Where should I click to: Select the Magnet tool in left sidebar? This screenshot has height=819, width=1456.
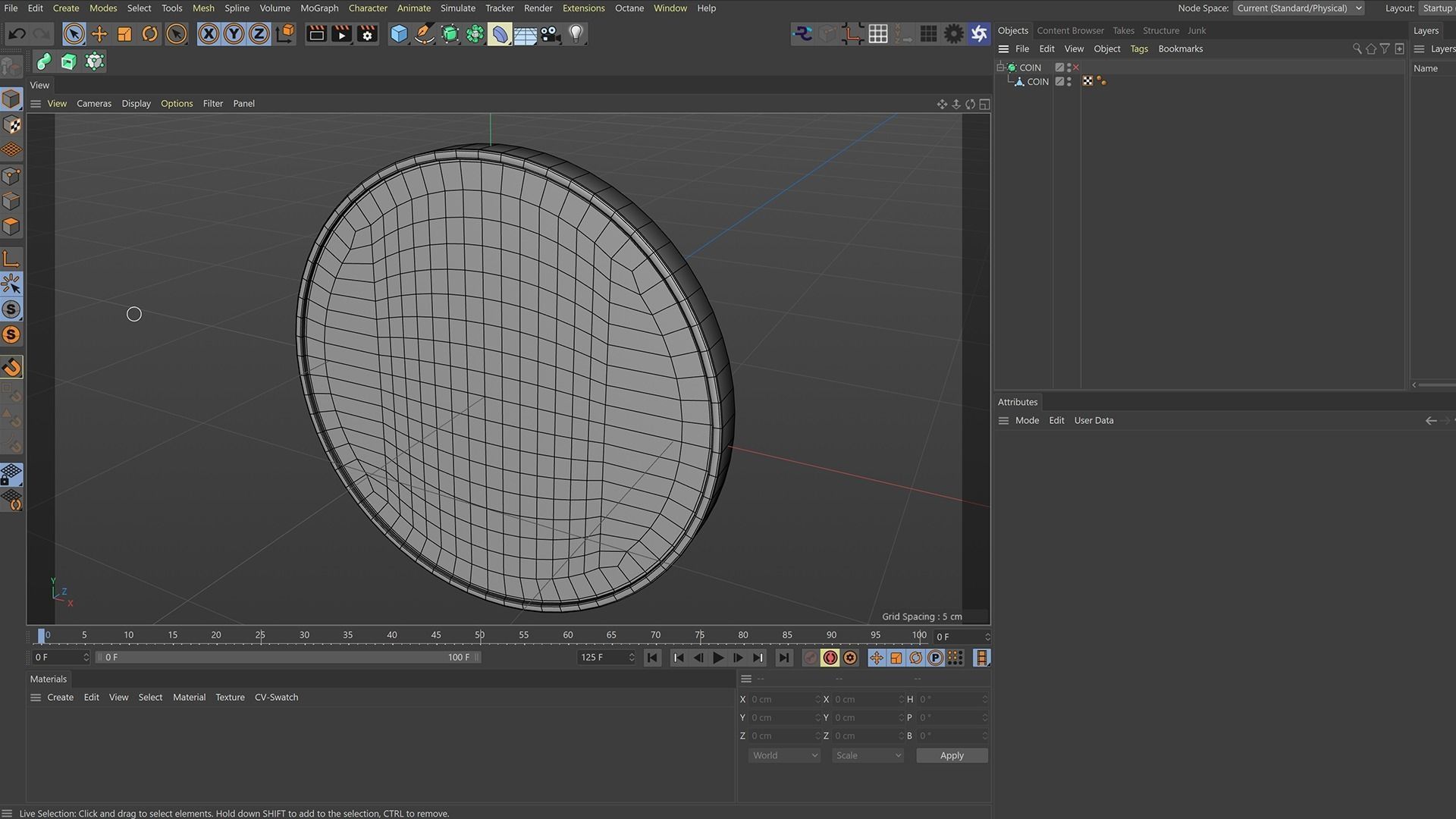click(x=11, y=368)
